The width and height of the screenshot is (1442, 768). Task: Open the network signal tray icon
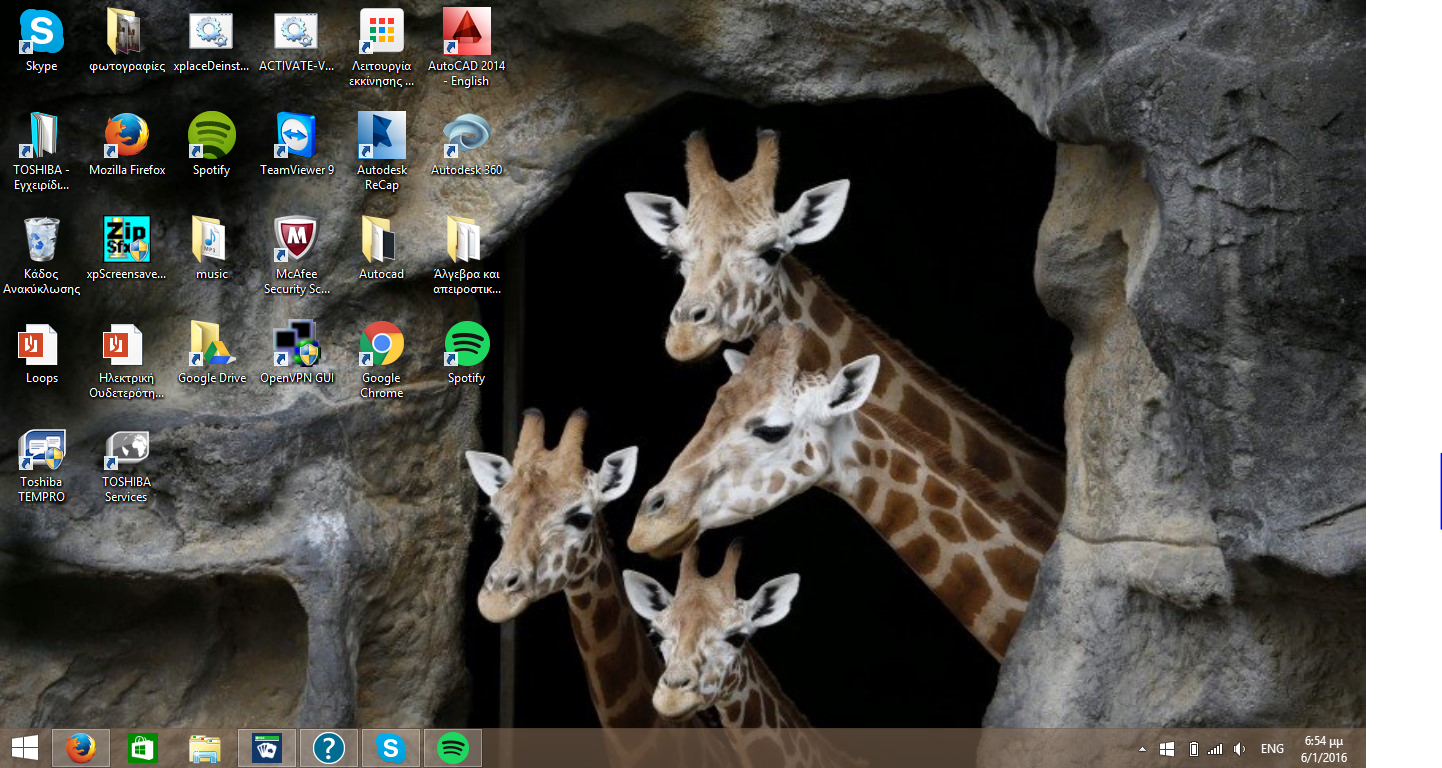point(1215,749)
